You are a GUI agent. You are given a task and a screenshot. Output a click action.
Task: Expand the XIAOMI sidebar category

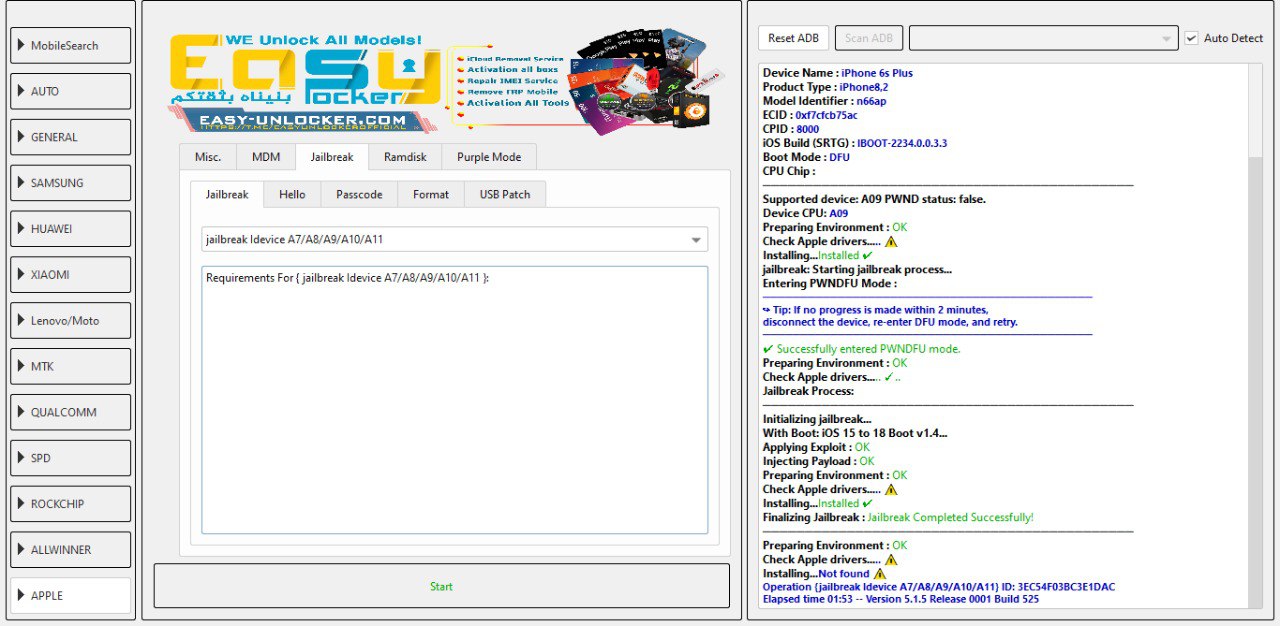tap(71, 274)
